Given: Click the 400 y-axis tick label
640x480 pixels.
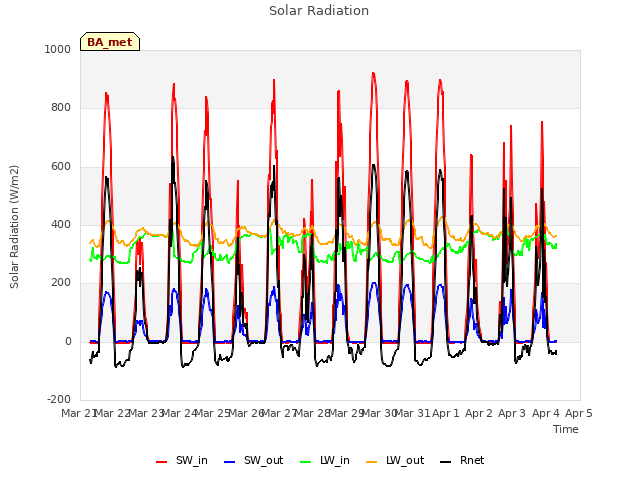Looking at the screenshot, I should [x=61, y=224].
